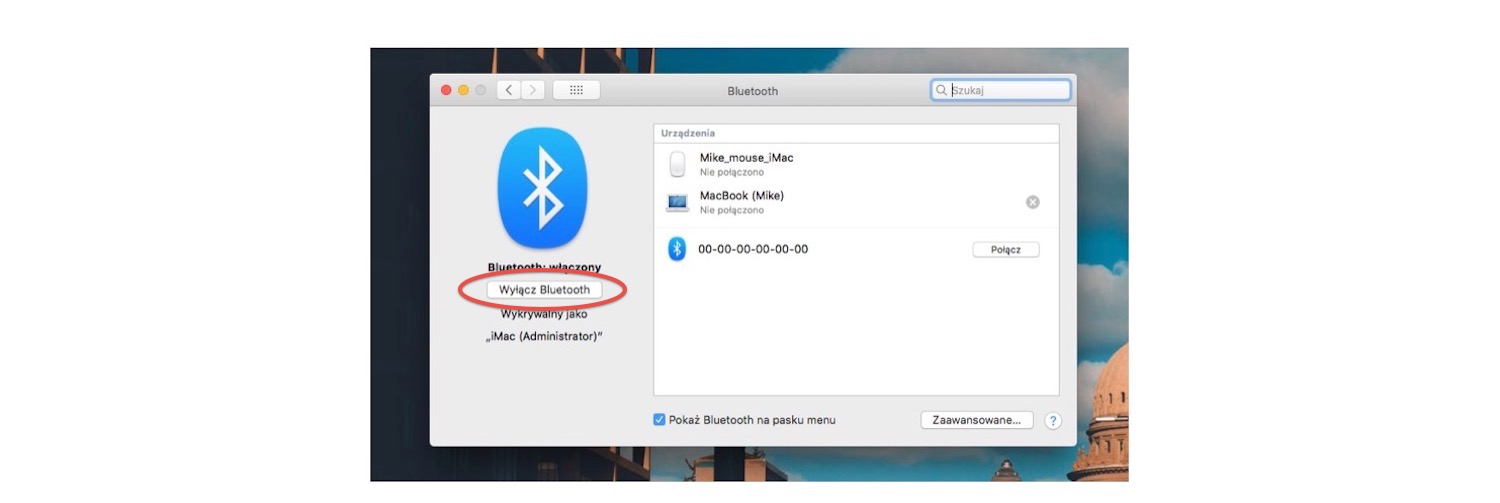Click the Szukaj search field
Screen dimensions: 1500x503
tap(1000, 90)
